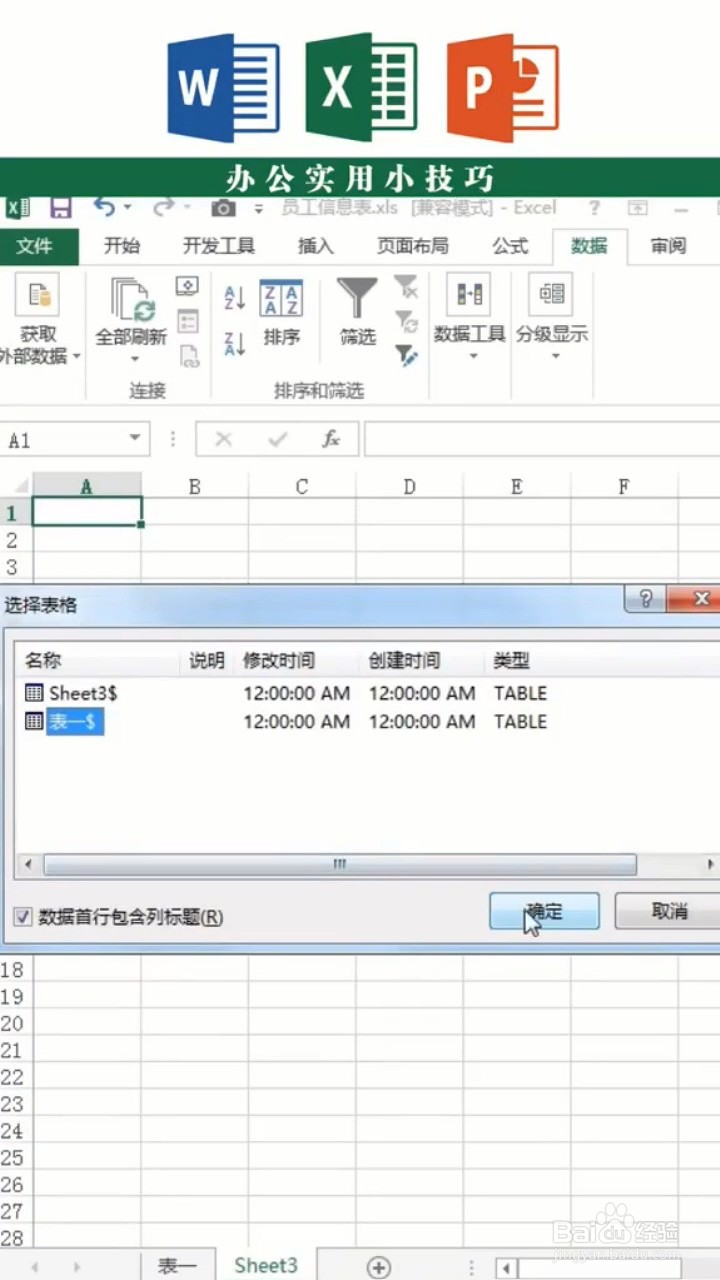Open ribbon display options button
720x1280 pixels.
point(637,208)
